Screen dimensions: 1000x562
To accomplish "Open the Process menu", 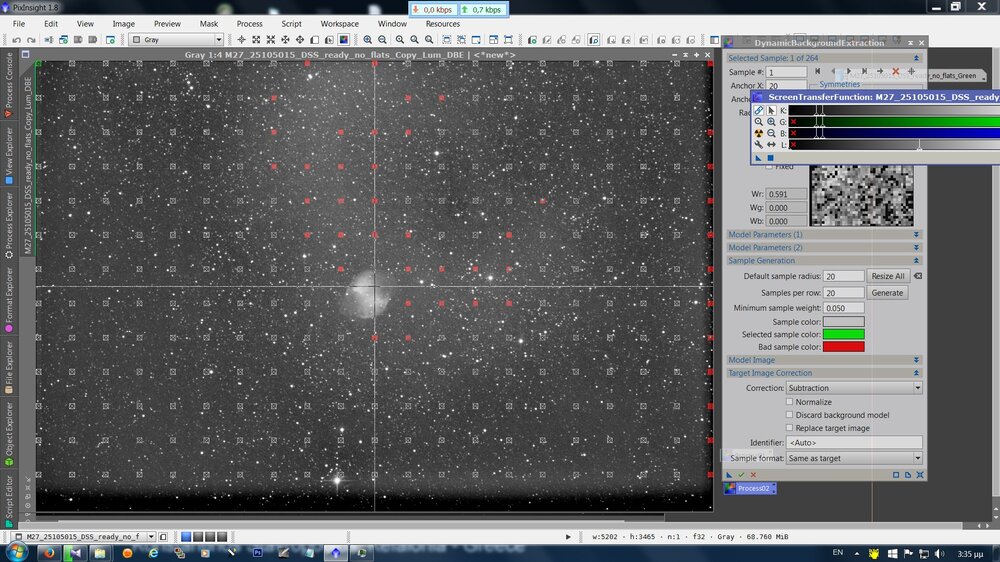I will pos(249,23).
